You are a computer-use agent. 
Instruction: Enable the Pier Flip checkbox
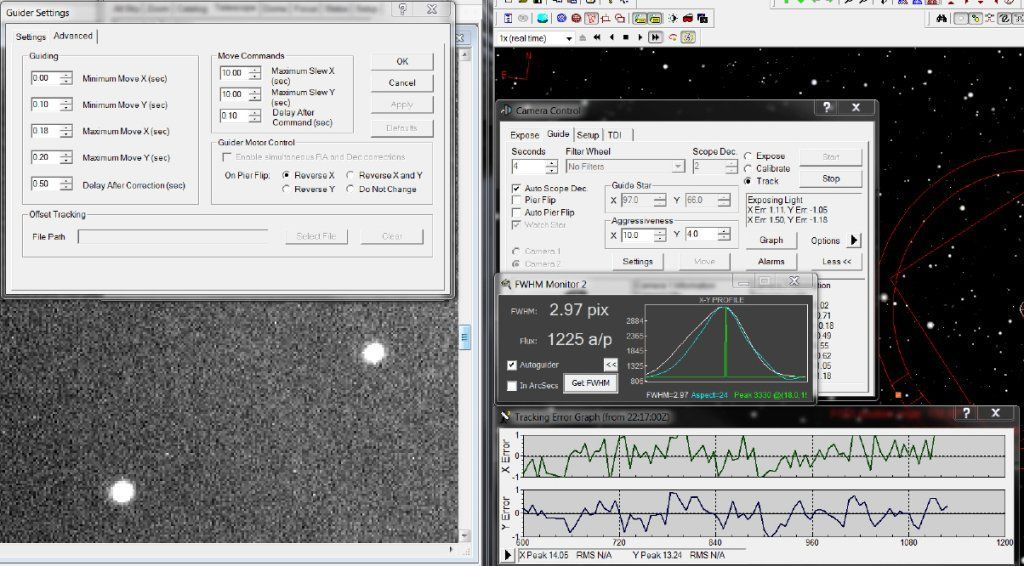click(x=516, y=200)
